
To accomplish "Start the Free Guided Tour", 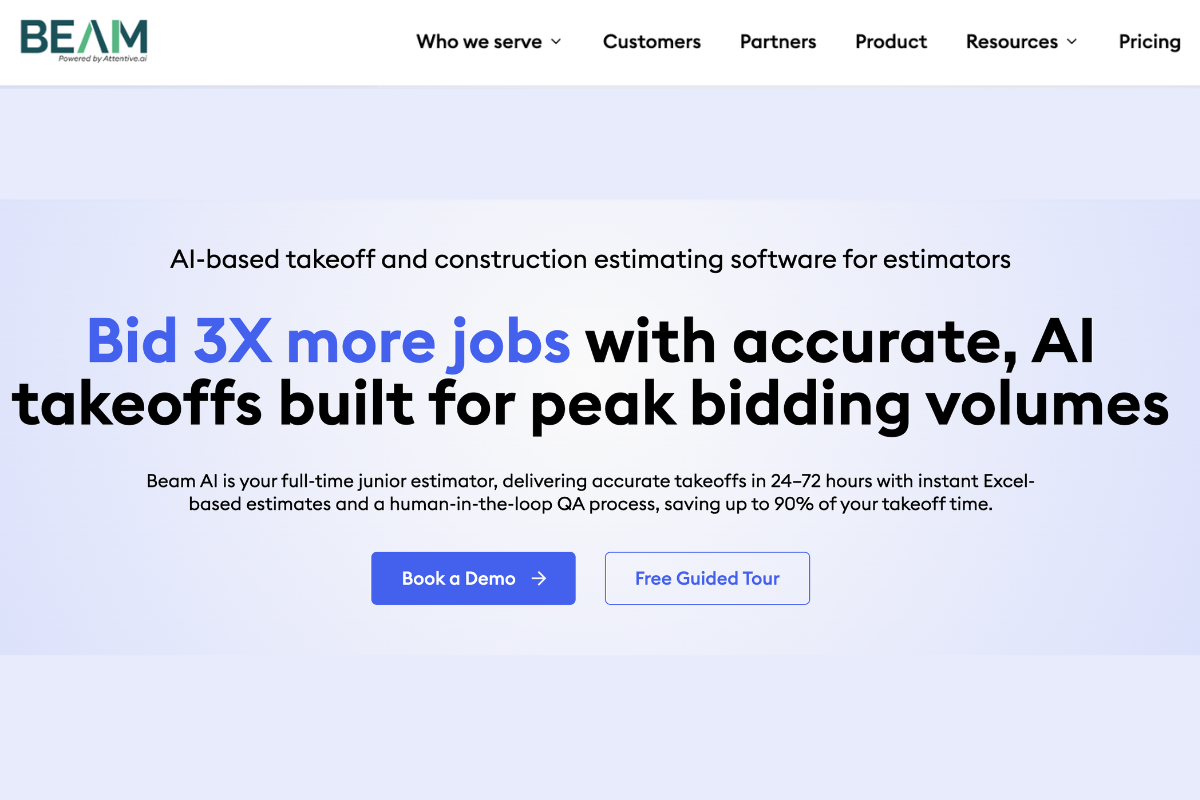I will click(x=707, y=578).
